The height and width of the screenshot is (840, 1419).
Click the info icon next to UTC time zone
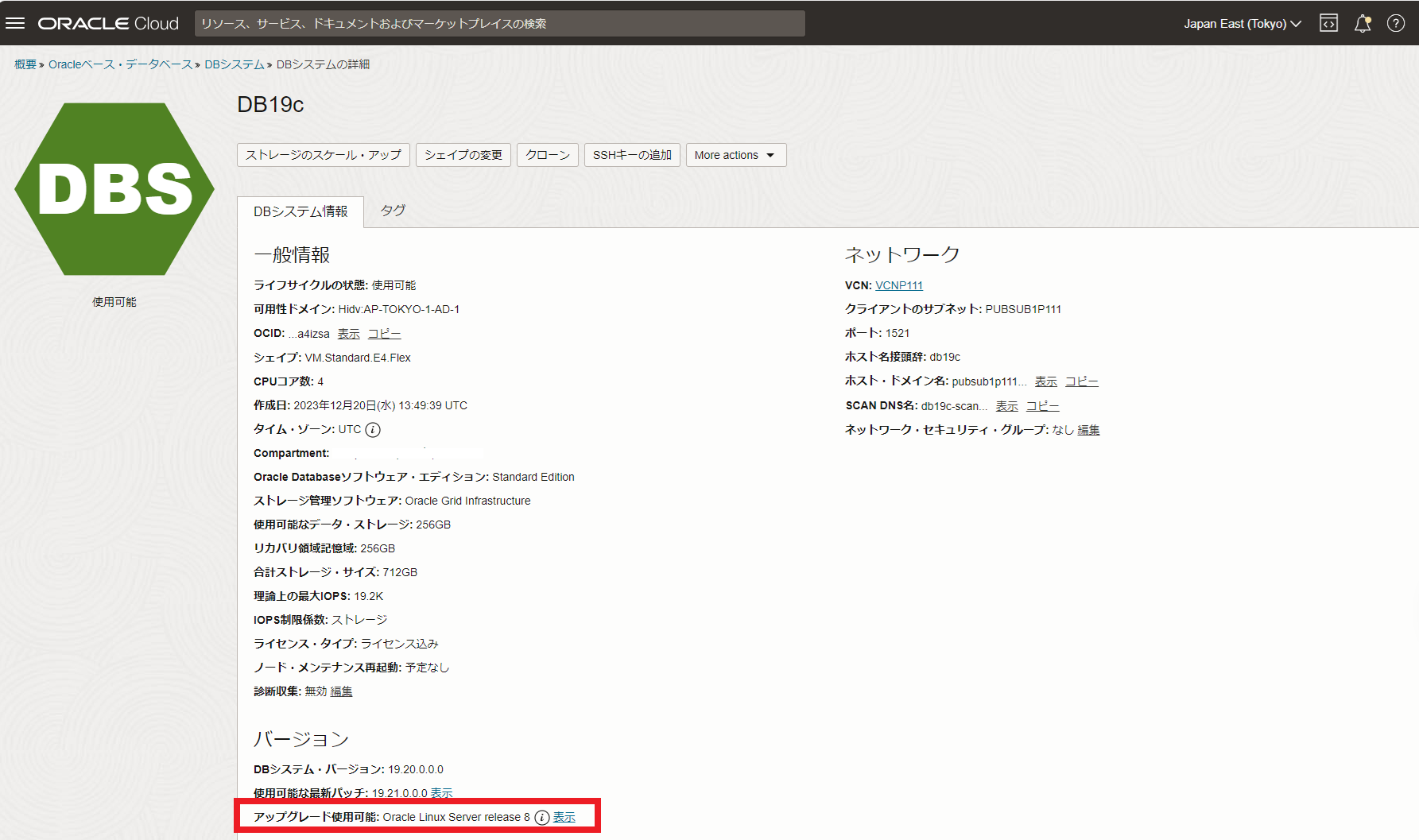point(373,430)
